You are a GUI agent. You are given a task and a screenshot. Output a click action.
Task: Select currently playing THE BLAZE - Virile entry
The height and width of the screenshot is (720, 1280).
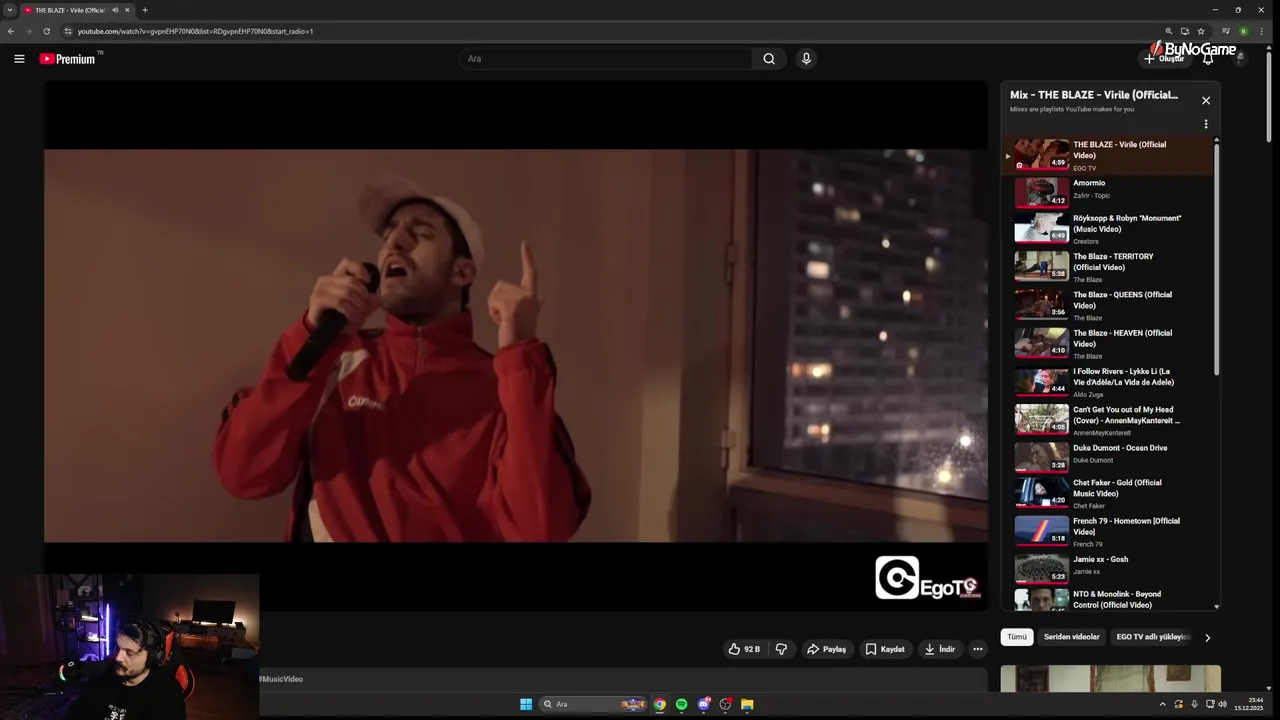coord(1108,155)
